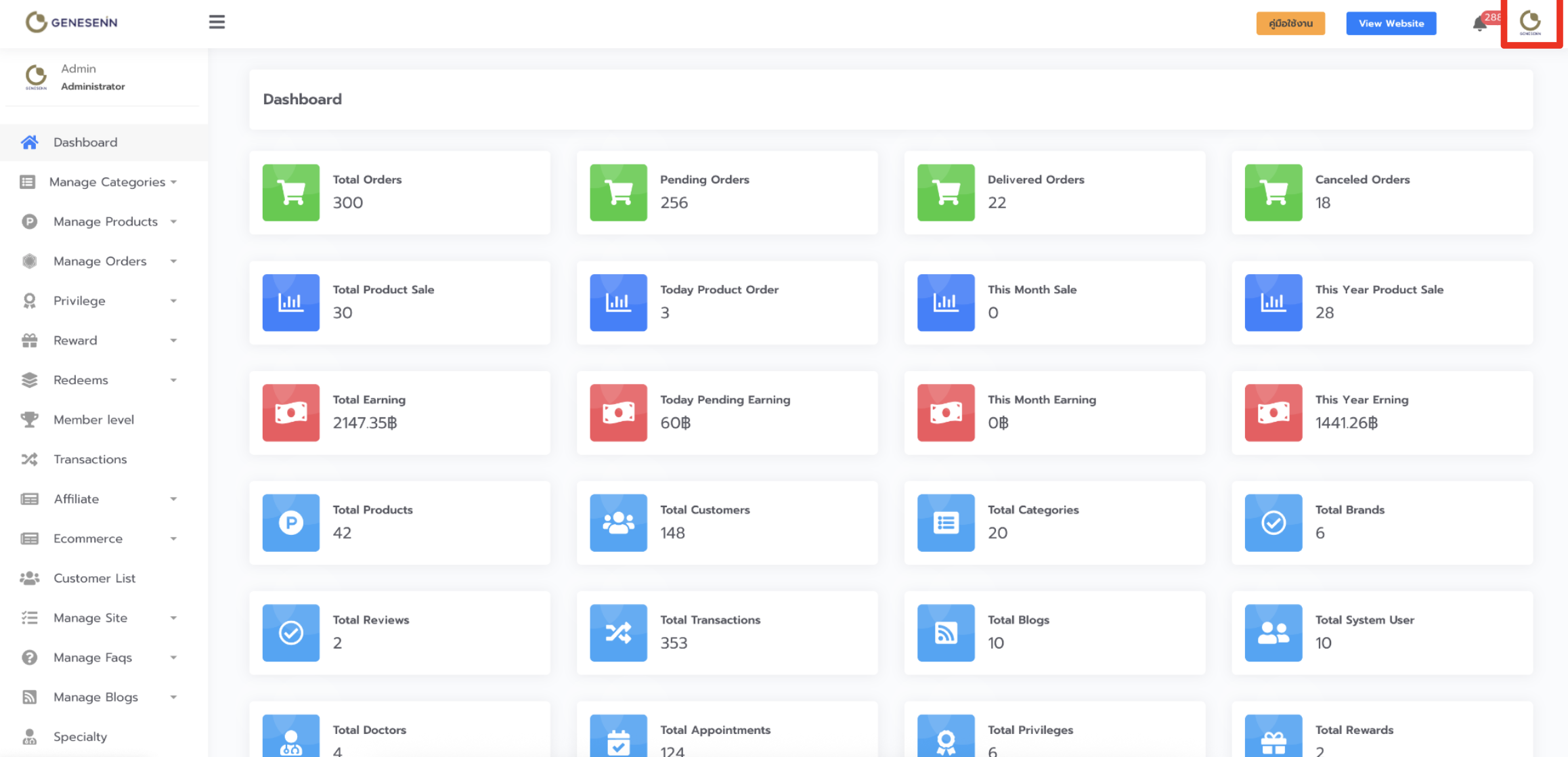The image size is (1568, 757).
Task: Expand the Manage Categories menu
Action: click(107, 182)
